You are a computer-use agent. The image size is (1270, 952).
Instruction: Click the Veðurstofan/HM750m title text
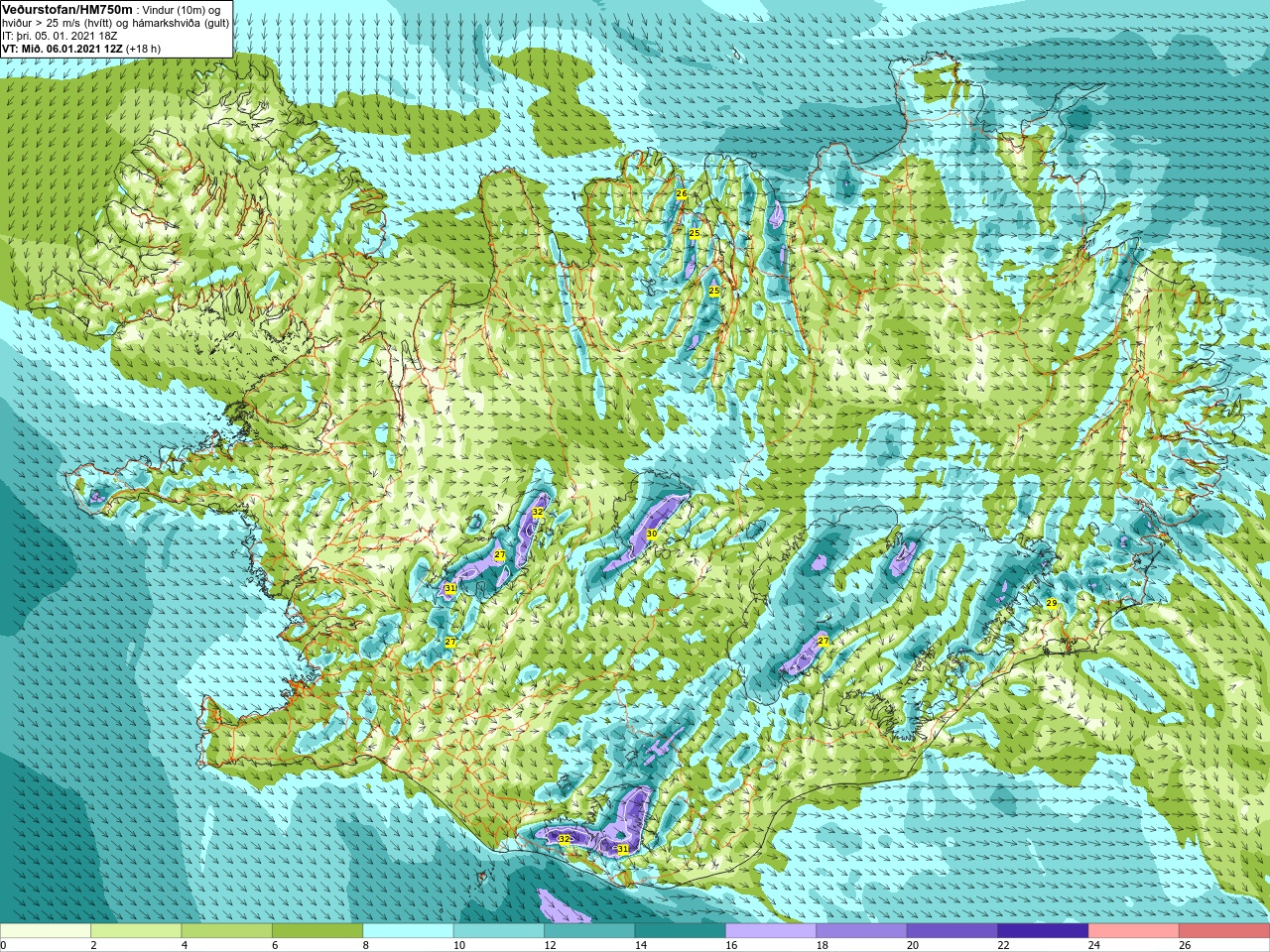[67, 9]
